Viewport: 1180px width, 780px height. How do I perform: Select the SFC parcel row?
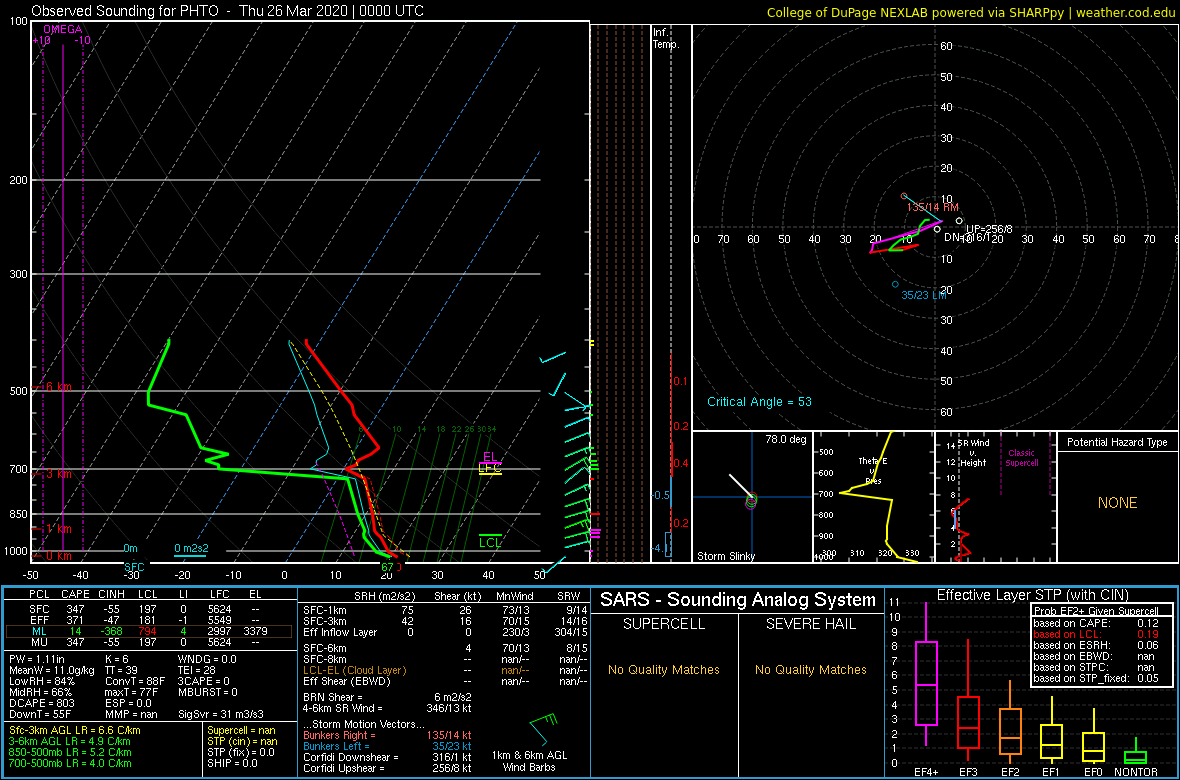150,608
